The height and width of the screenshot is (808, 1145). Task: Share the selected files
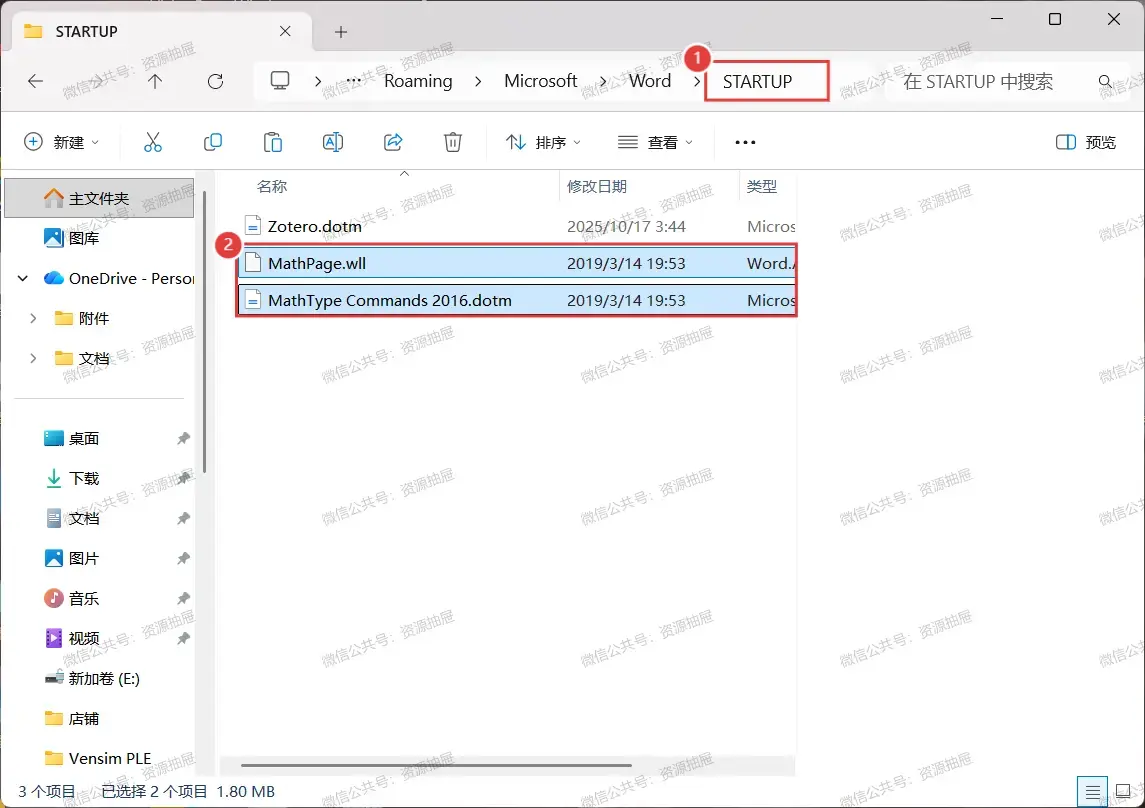(x=393, y=142)
